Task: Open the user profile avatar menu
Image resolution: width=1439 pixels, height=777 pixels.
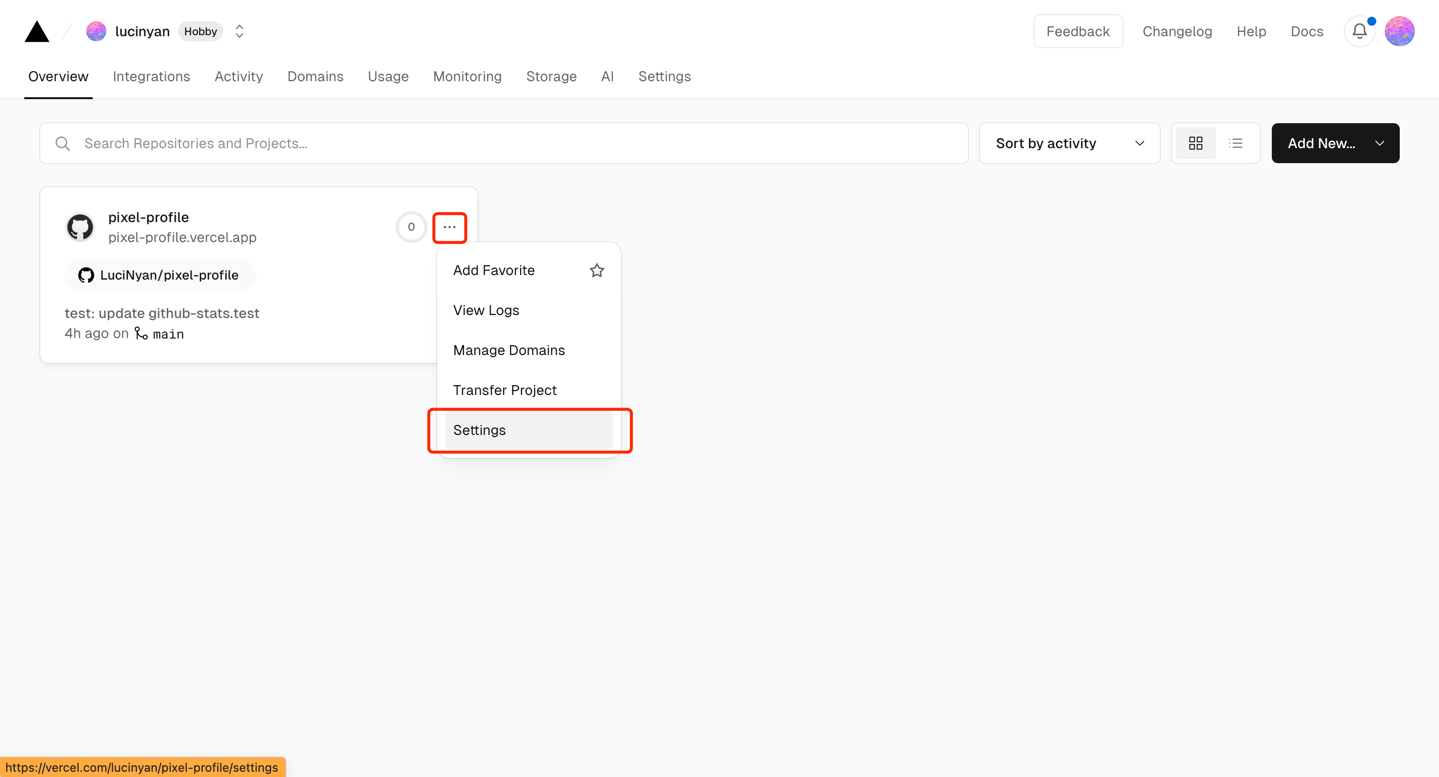Action: 1400,31
